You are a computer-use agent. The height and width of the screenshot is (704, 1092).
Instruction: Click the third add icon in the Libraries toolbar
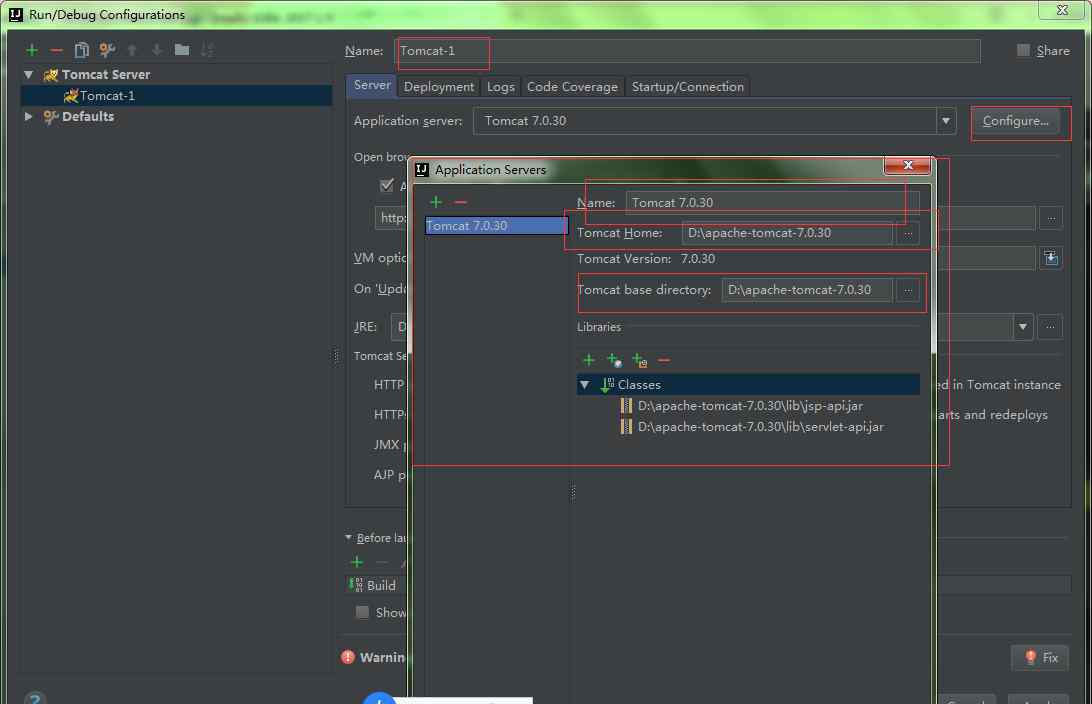[639, 360]
